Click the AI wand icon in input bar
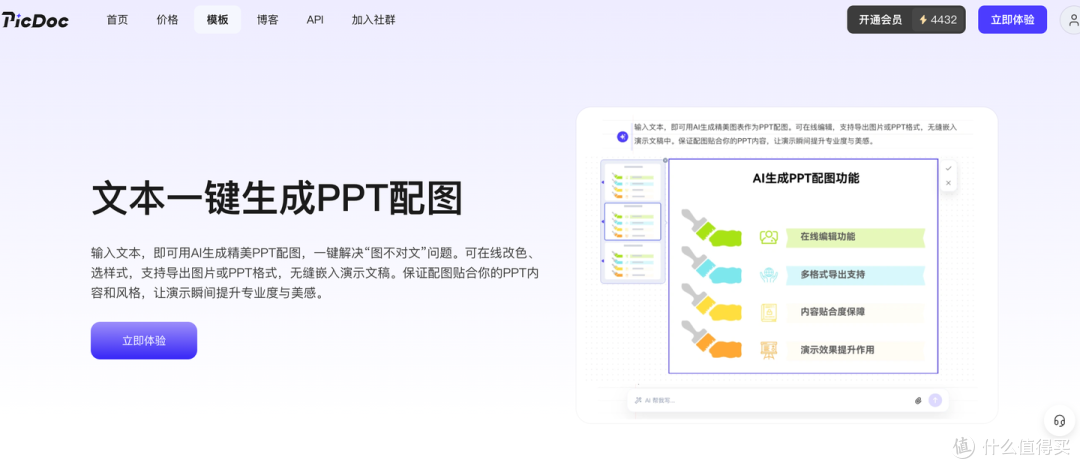This screenshot has height=469, width=1080. point(638,400)
